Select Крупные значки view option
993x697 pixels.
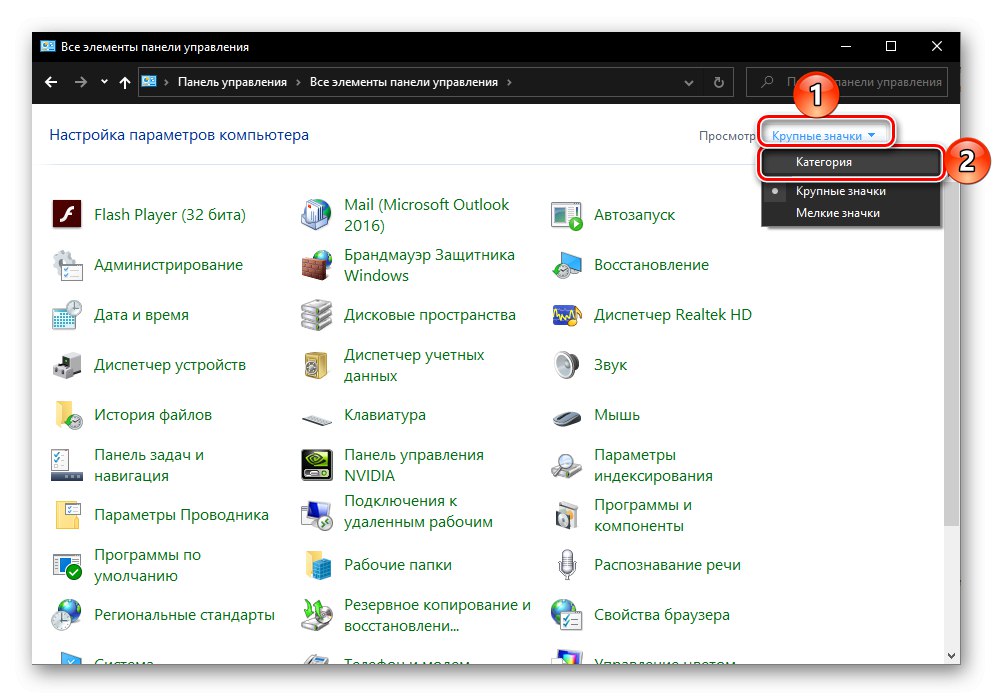click(851, 191)
